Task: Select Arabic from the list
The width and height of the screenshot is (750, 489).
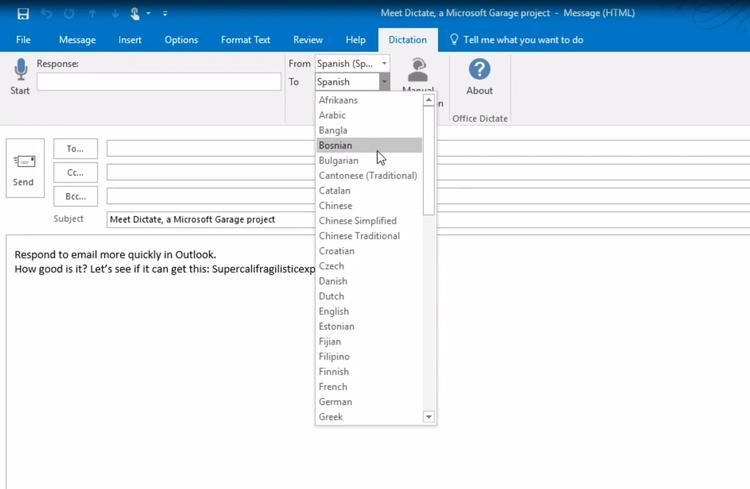Action: [x=369, y=115]
